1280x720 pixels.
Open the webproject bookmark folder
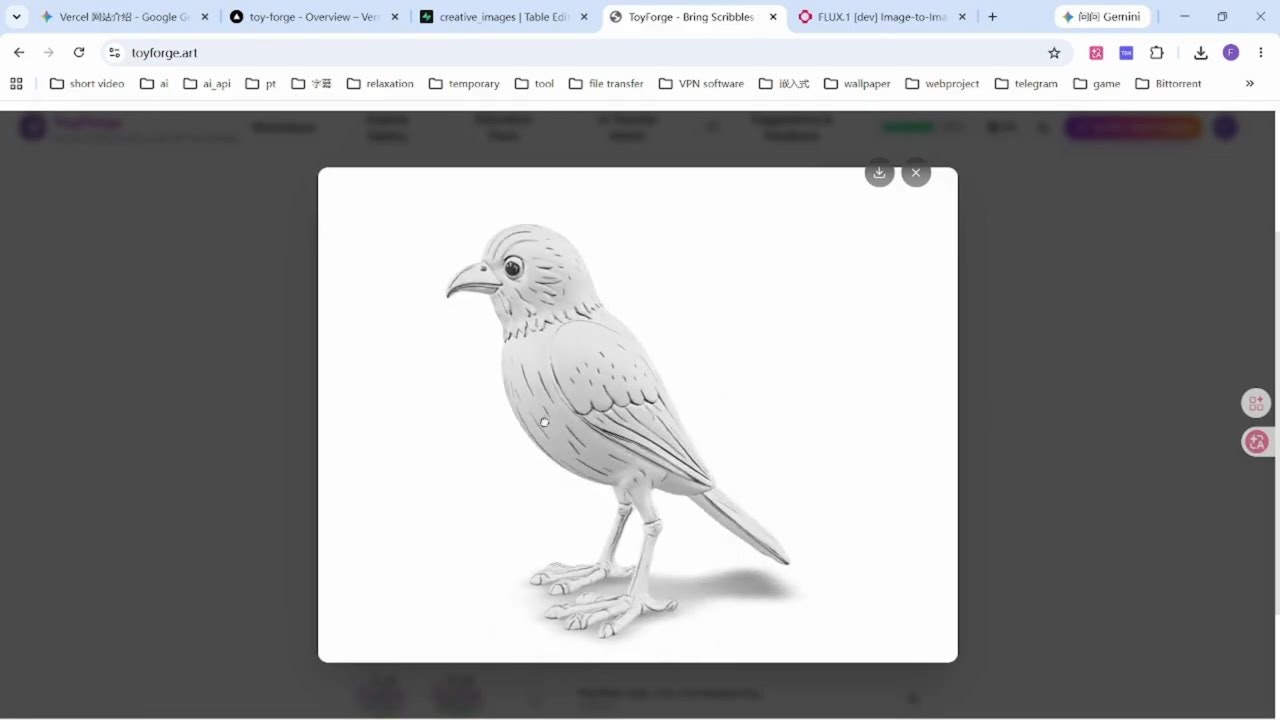click(x=942, y=84)
